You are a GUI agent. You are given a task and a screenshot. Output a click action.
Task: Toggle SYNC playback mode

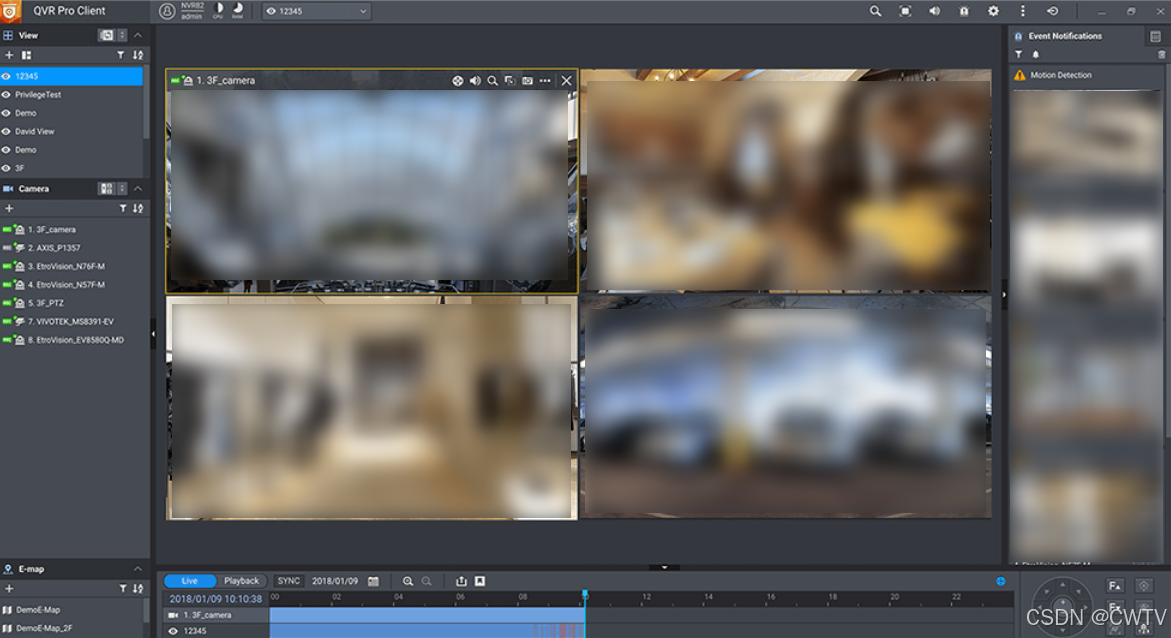288,581
